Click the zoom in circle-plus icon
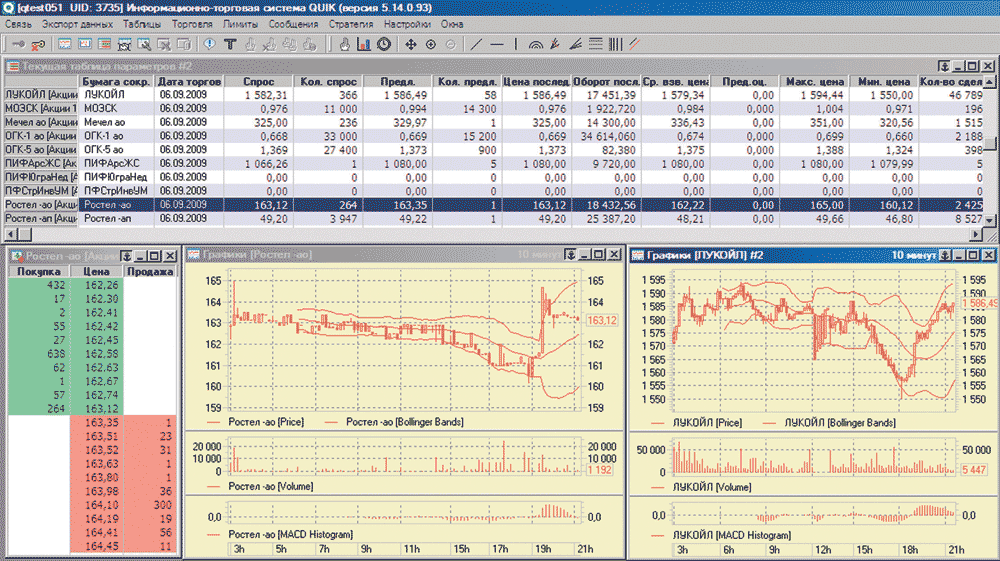The height and width of the screenshot is (561, 1000). tap(430, 45)
